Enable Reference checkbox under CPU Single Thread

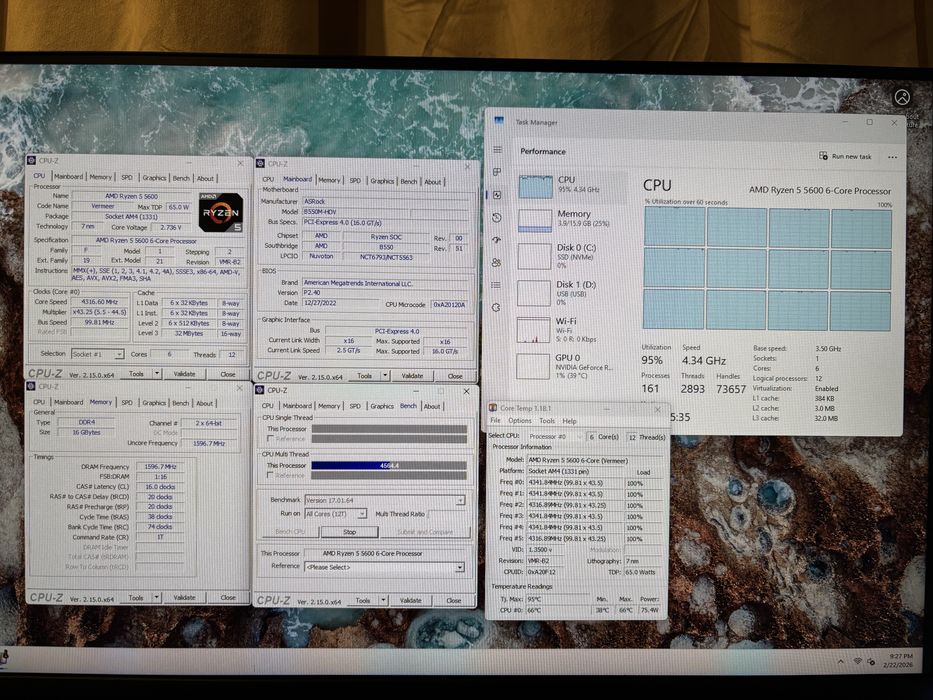(271, 439)
